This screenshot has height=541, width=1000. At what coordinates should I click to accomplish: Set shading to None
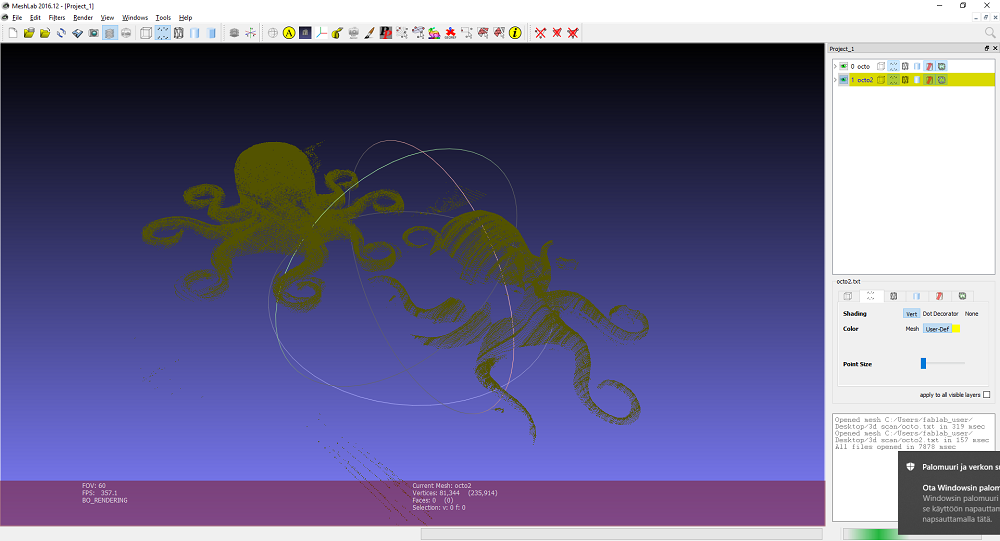tap(971, 313)
